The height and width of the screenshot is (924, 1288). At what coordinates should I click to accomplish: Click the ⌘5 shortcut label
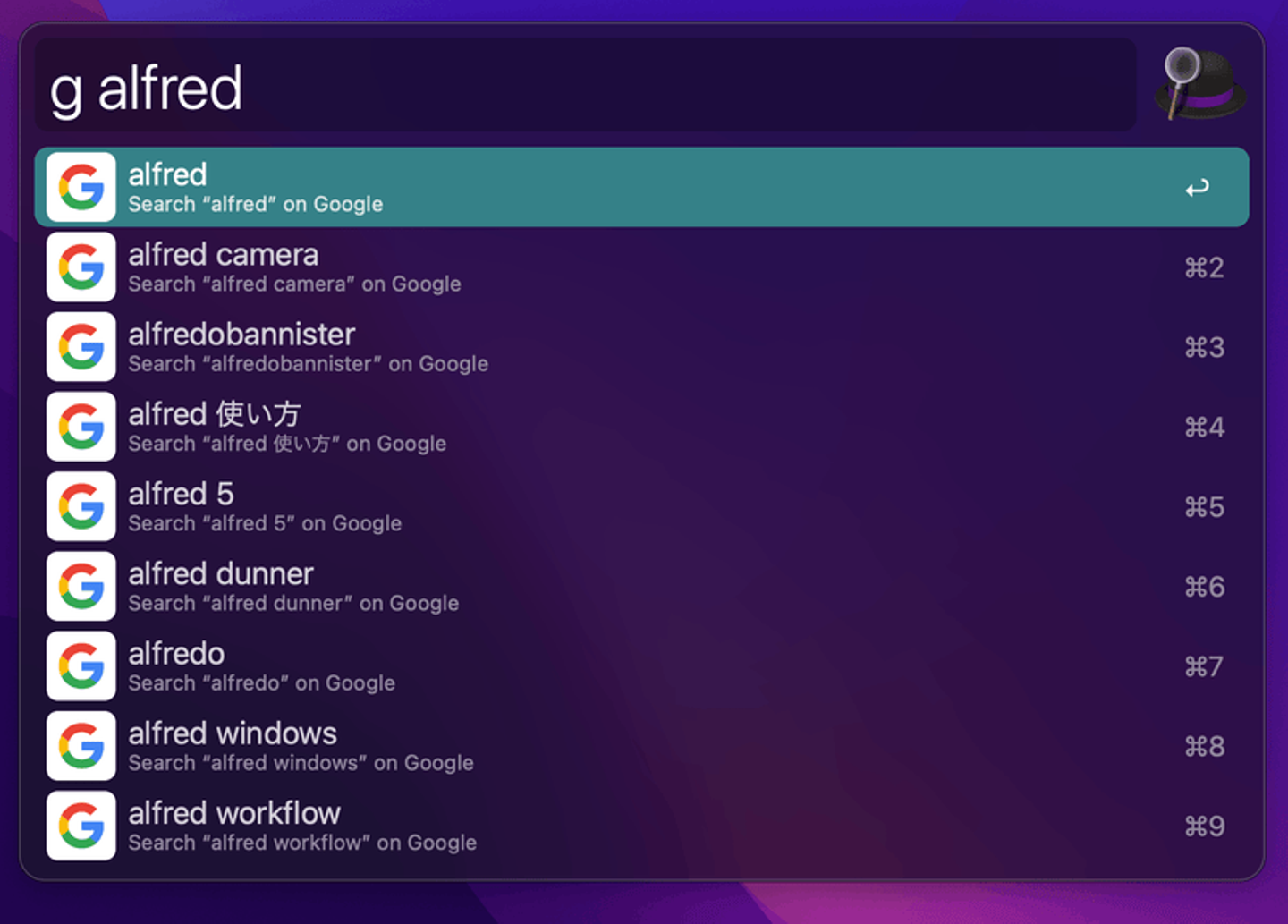[1204, 507]
